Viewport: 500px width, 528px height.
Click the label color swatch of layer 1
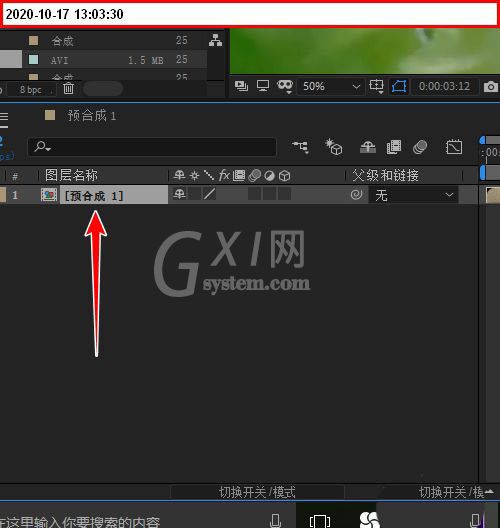[3, 195]
